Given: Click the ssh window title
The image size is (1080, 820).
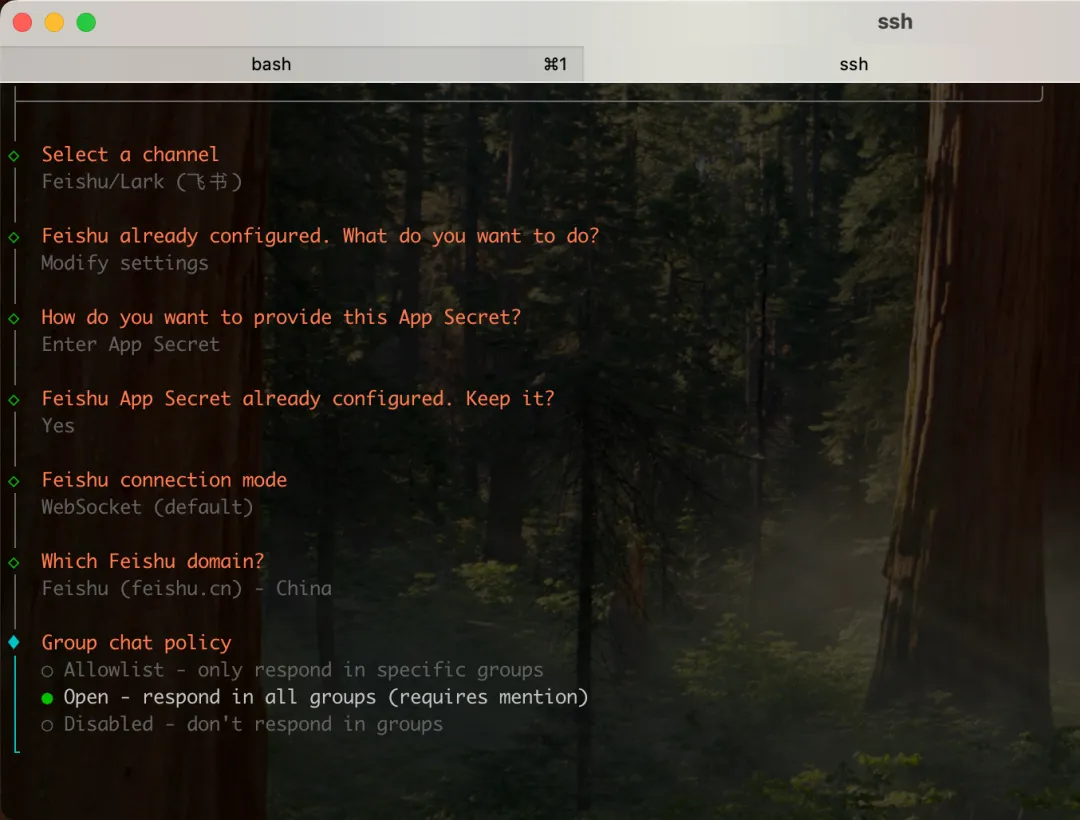Looking at the screenshot, I should point(895,22).
